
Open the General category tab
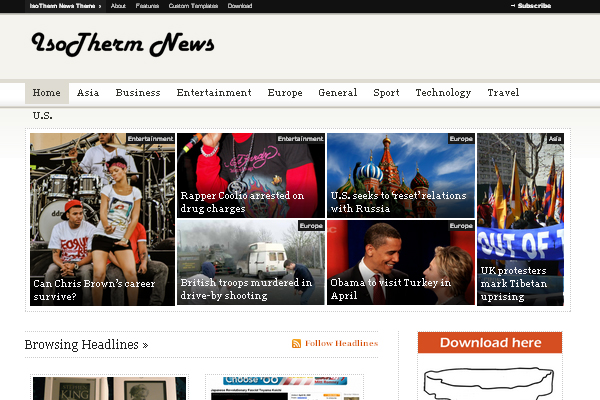click(x=338, y=93)
